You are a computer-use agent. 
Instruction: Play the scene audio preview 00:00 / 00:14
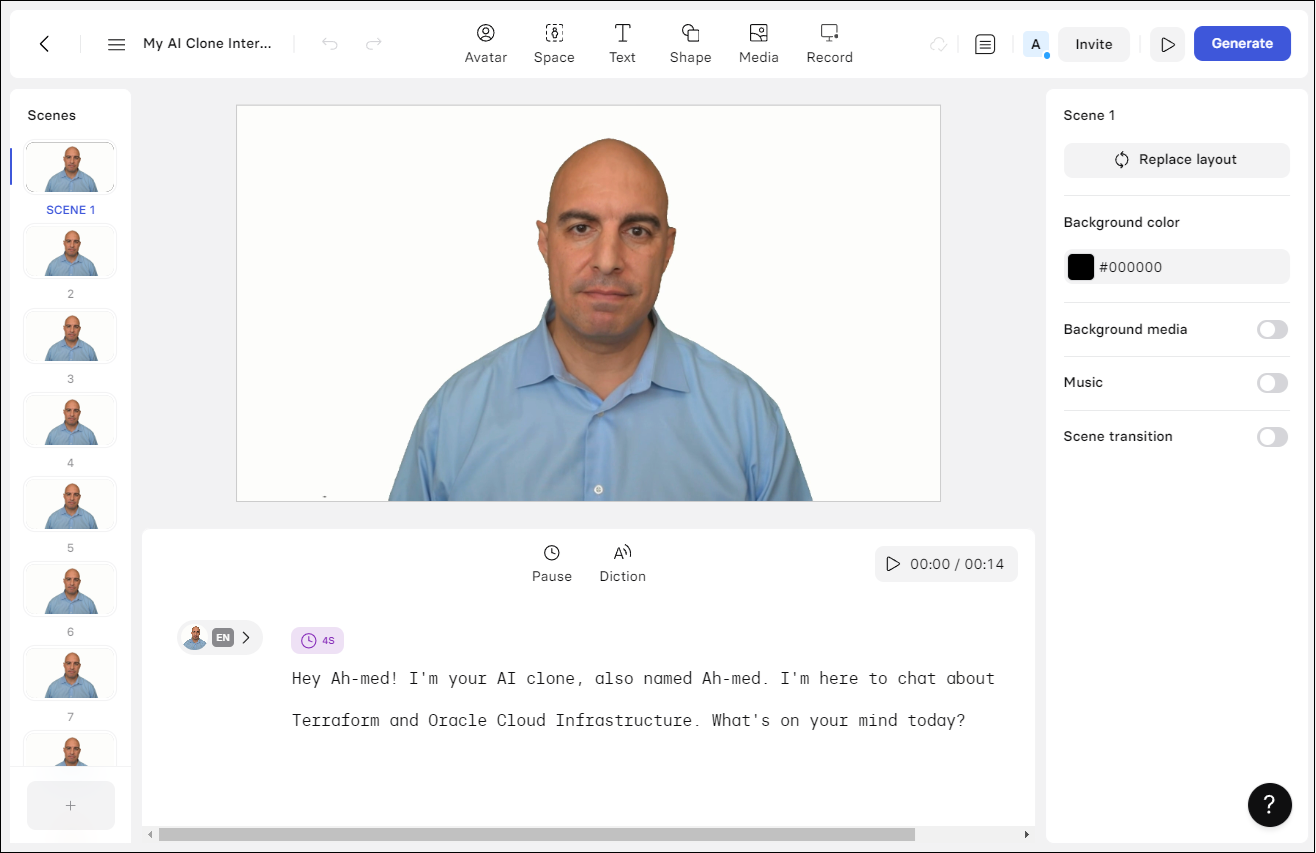[893, 564]
